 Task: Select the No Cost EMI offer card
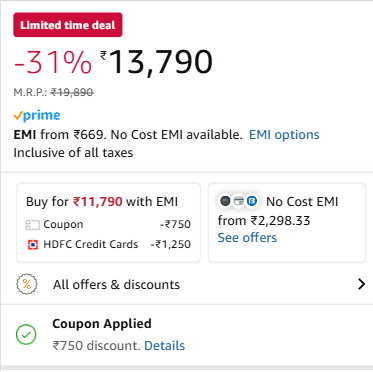(x=287, y=223)
